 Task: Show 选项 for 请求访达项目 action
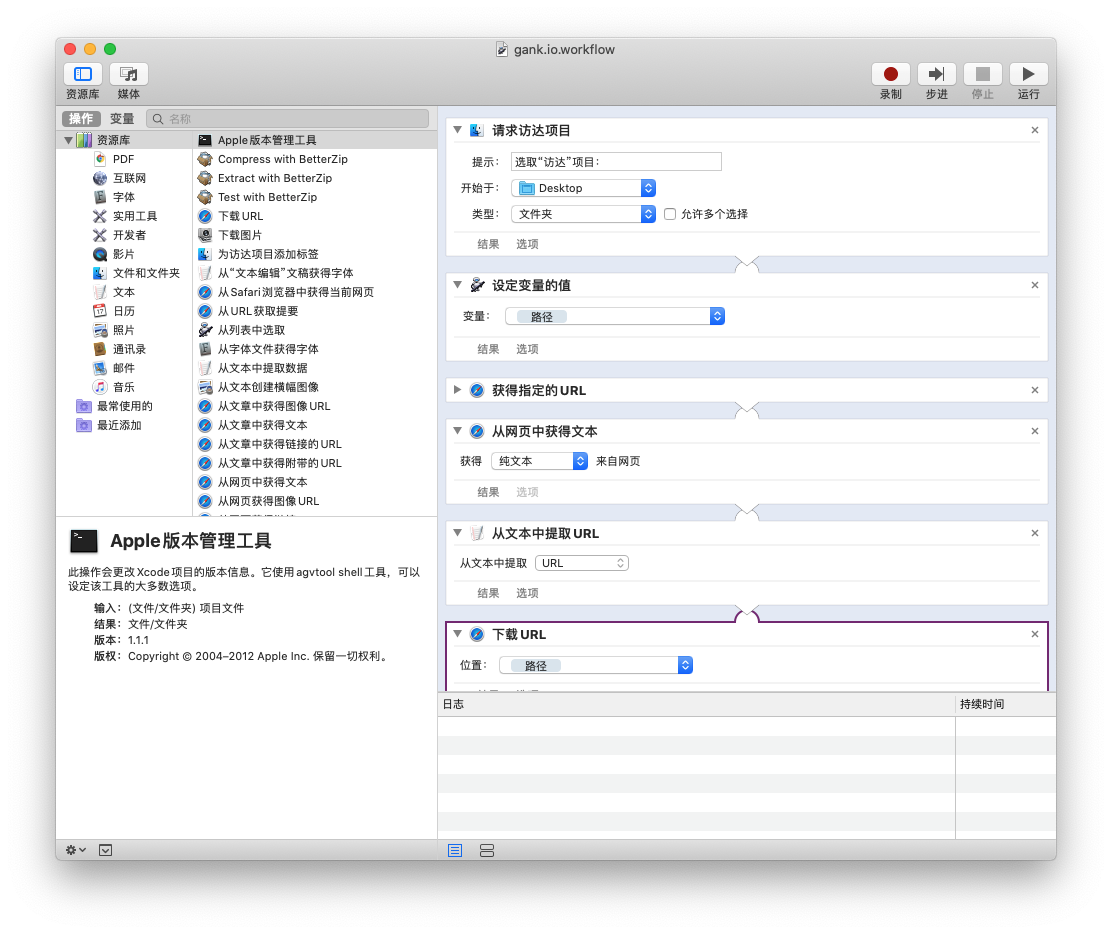click(527, 244)
